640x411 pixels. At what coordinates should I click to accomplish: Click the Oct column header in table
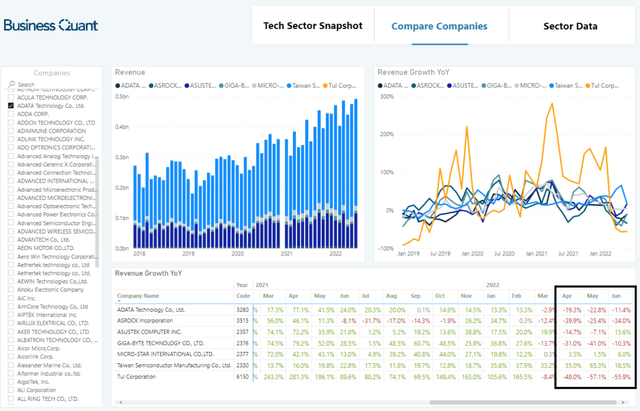pos(440,295)
